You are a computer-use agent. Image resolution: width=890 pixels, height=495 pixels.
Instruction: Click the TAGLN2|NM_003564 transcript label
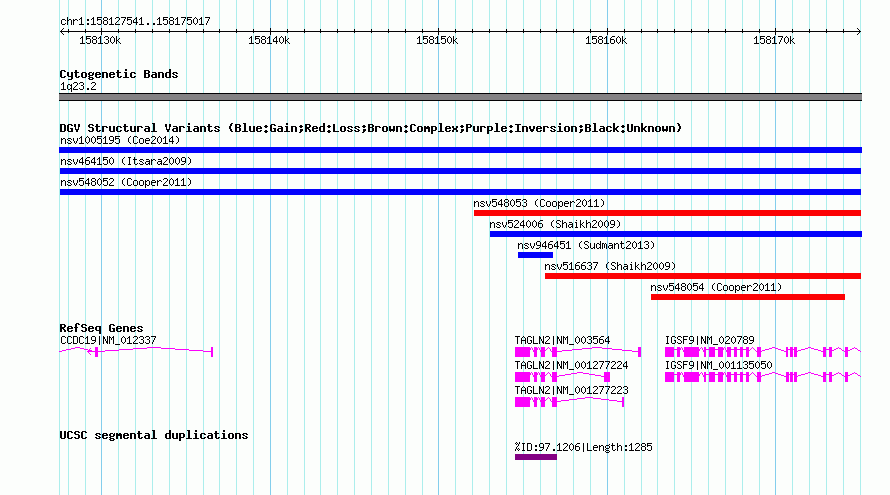click(562, 341)
